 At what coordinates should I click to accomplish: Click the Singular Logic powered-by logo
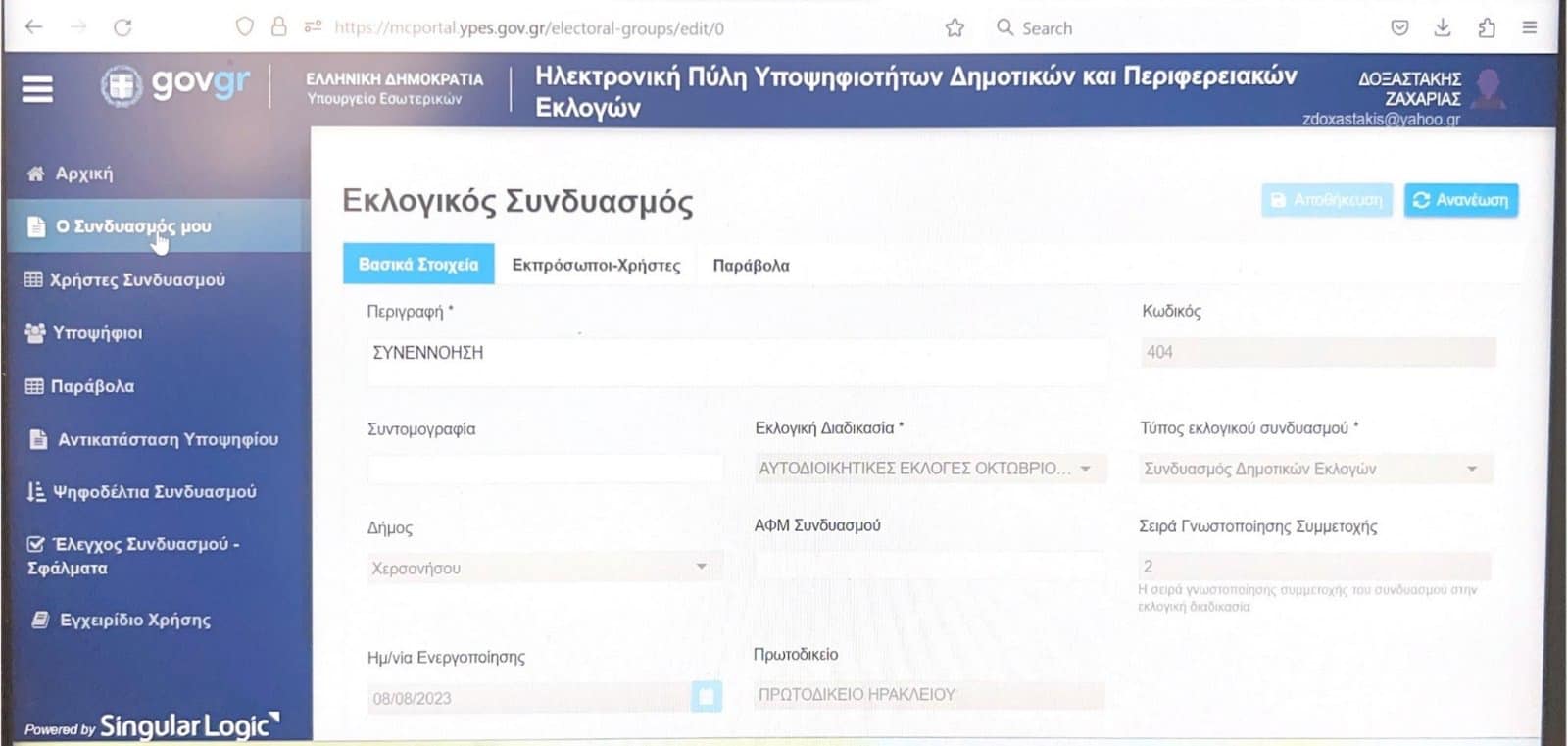click(x=152, y=726)
